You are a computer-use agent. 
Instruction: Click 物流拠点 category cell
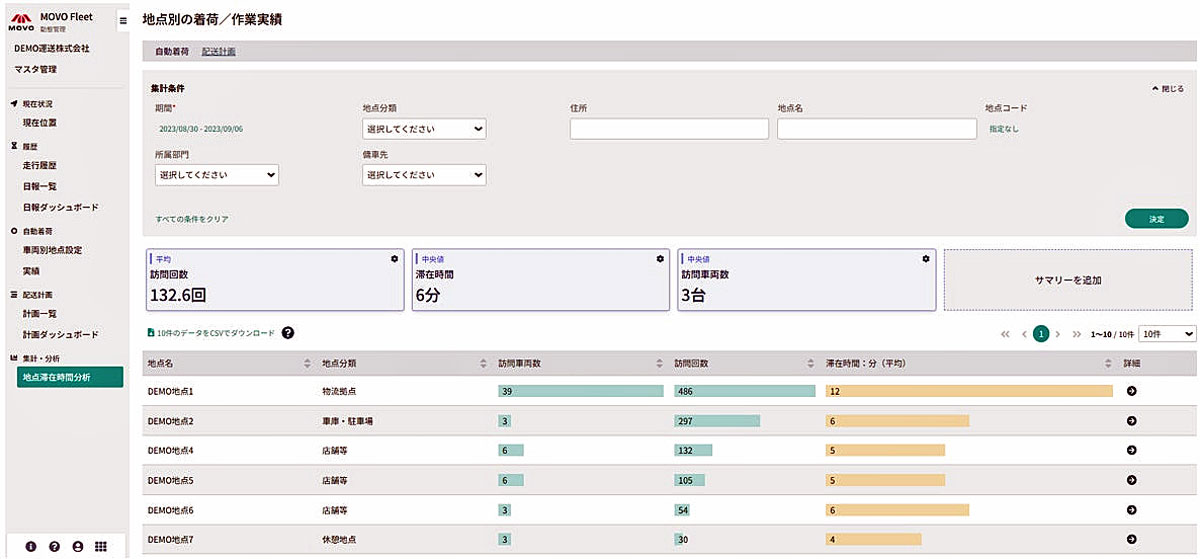click(x=339, y=391)
